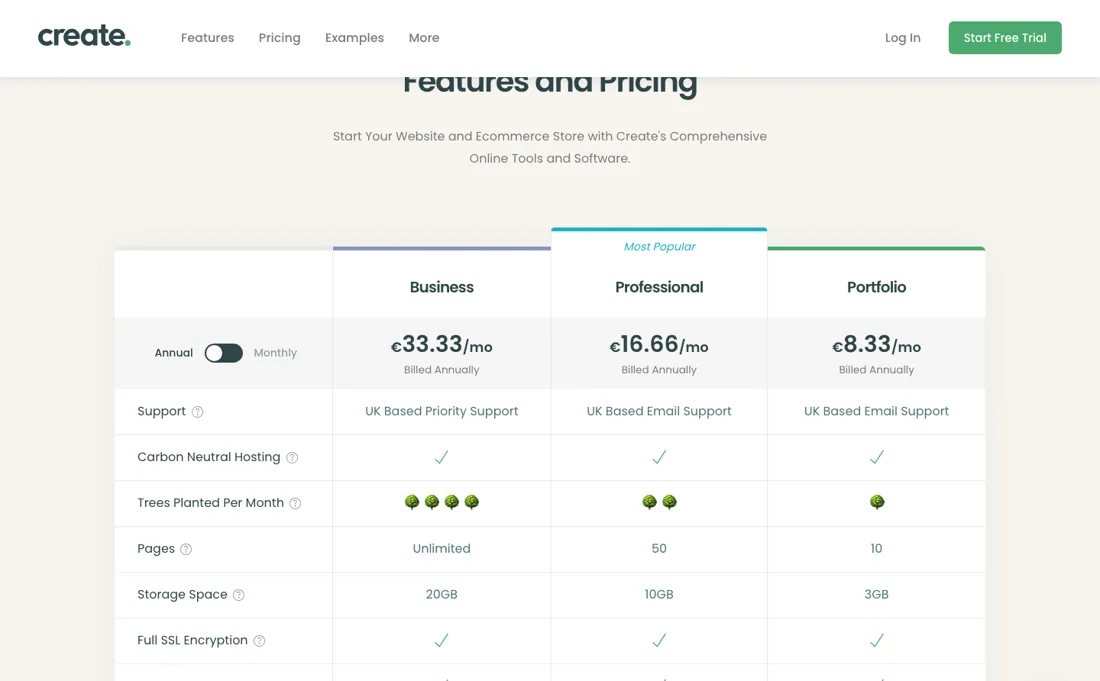1100x681 pixels.
Task: Click Billed Annually under Business price
Action: tap(441, 370)
